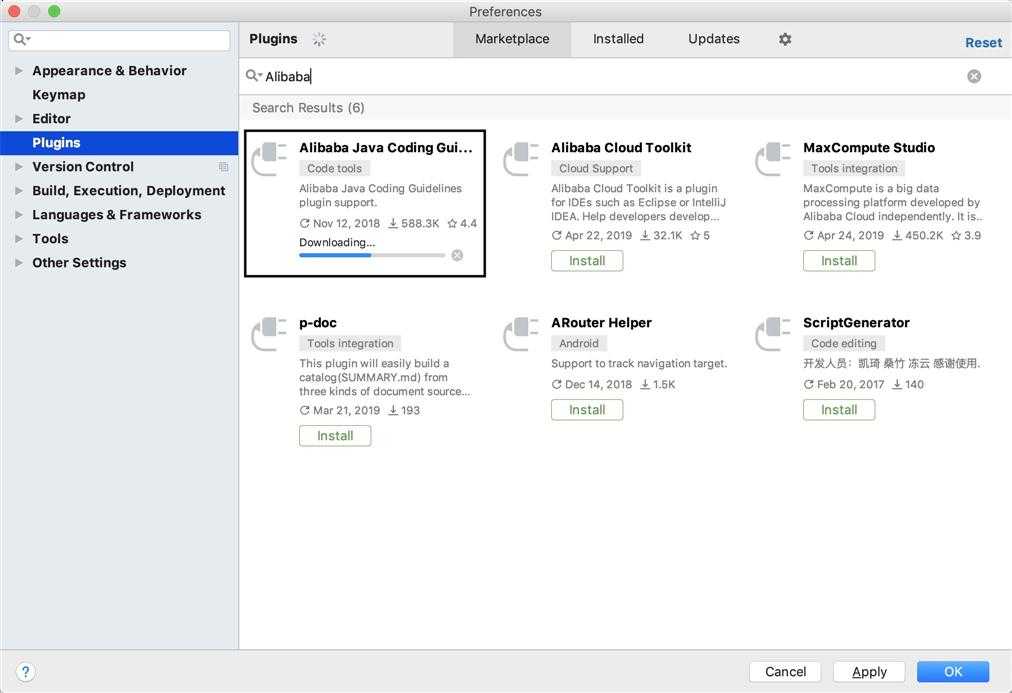Switch to the Installed tab

click(618, 39)
